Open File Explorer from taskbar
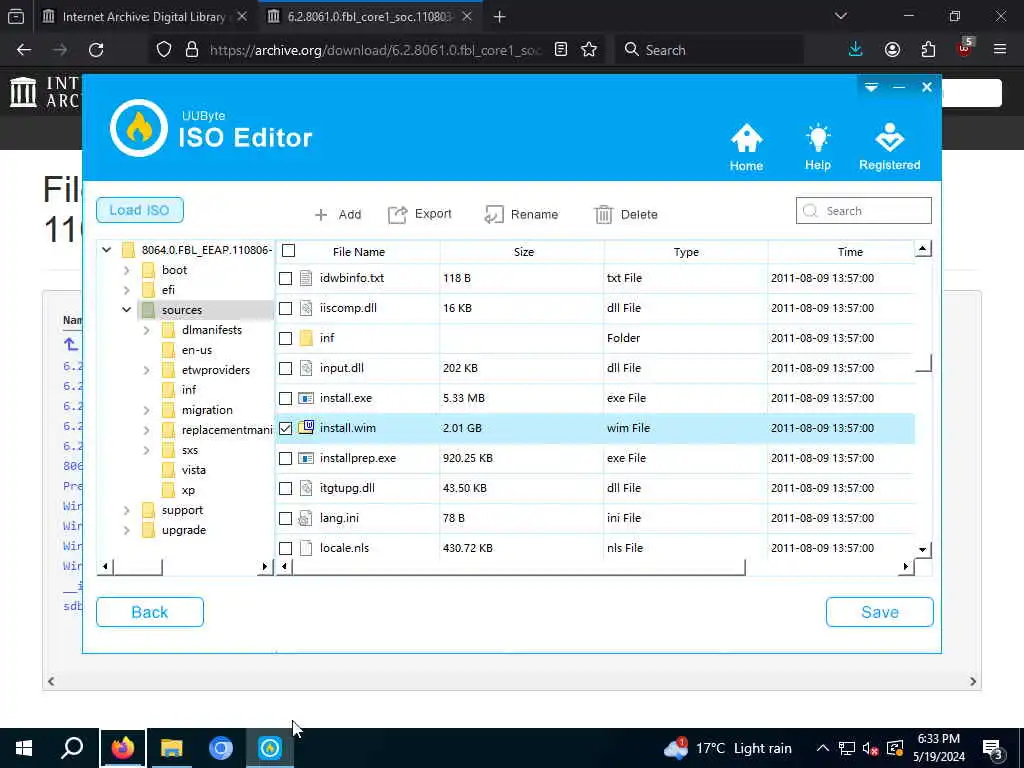1024x768 pixels. pos(172,748)
